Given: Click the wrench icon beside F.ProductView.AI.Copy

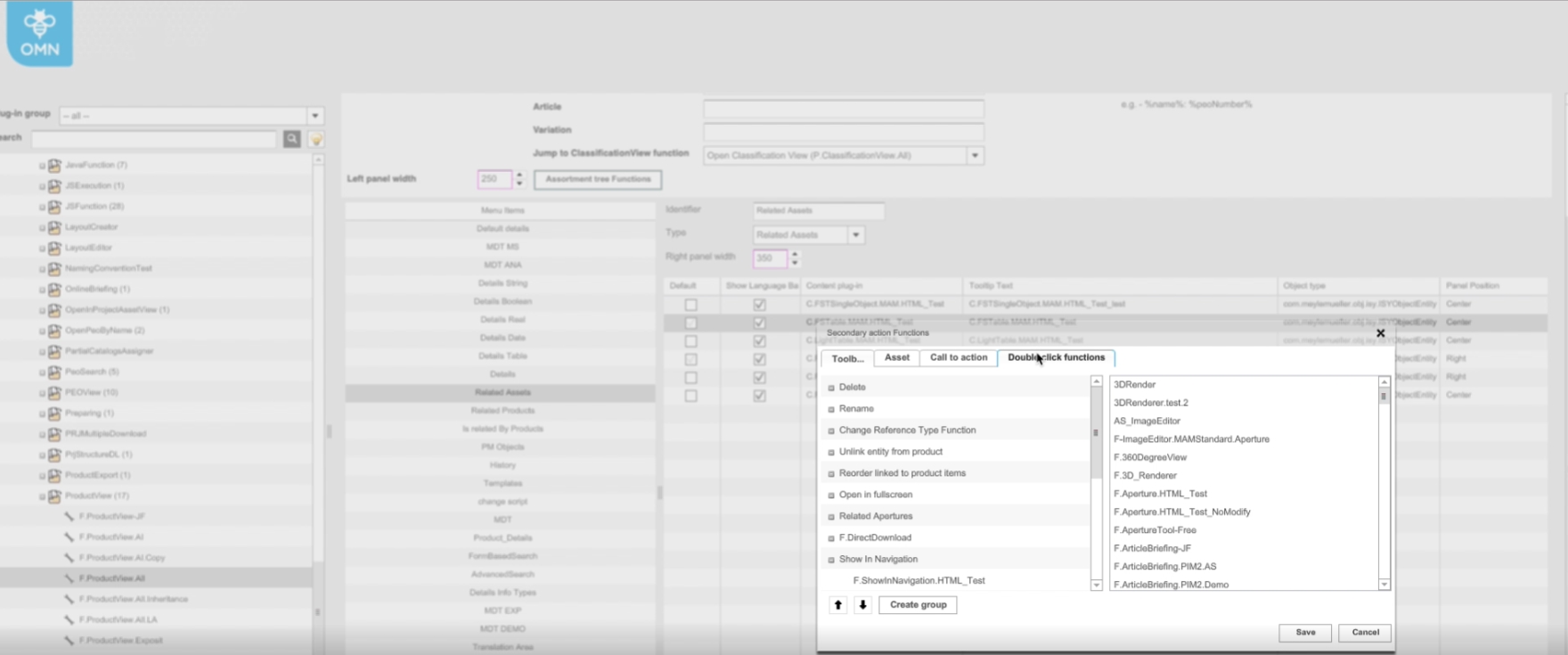Looking at the screenshot, I should [69, 558].
